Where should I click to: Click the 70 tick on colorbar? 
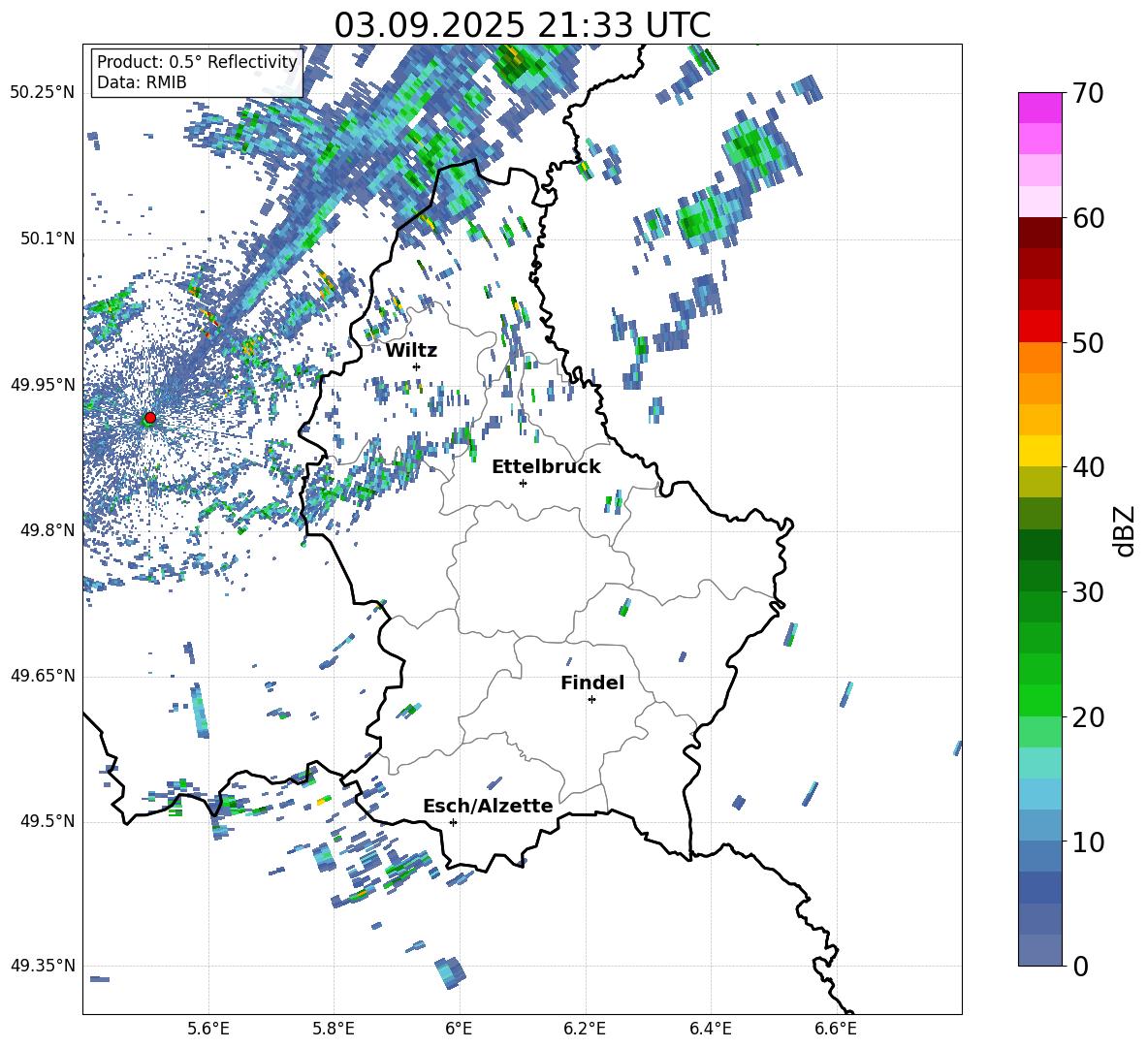pos(1088,93)
